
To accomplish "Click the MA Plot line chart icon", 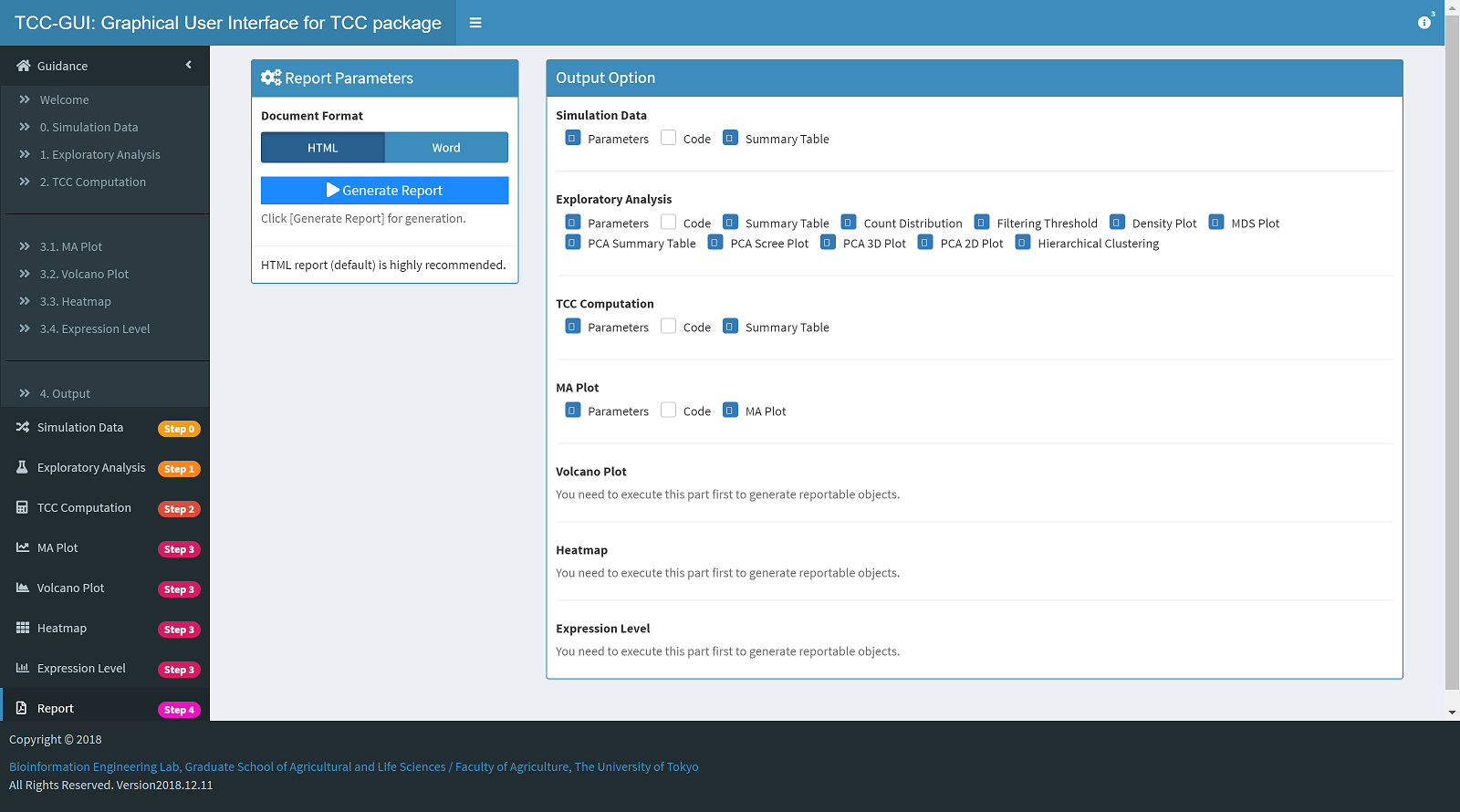I will [x=23, y=547].
